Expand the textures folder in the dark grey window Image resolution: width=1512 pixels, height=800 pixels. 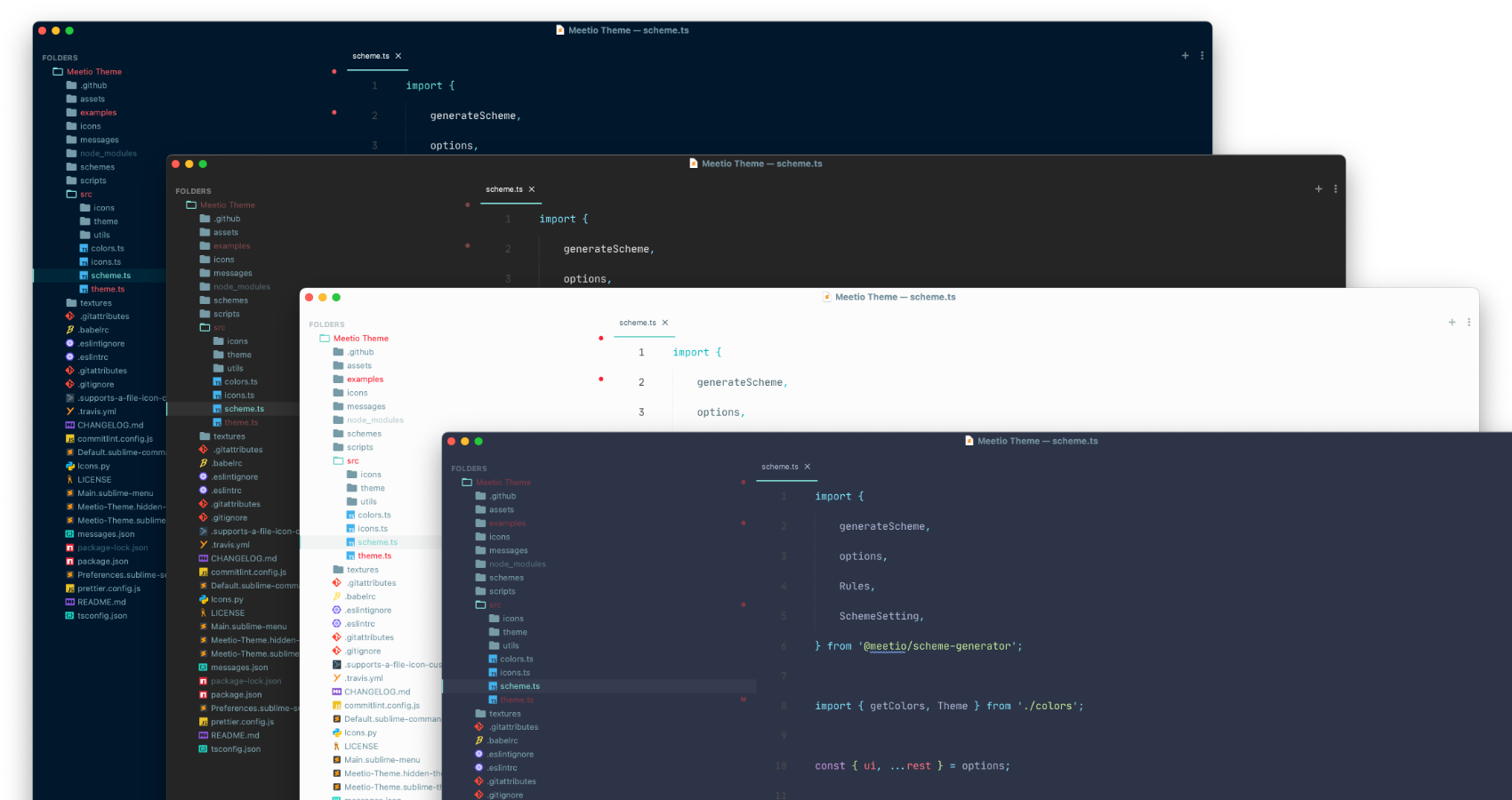[205, 436]
